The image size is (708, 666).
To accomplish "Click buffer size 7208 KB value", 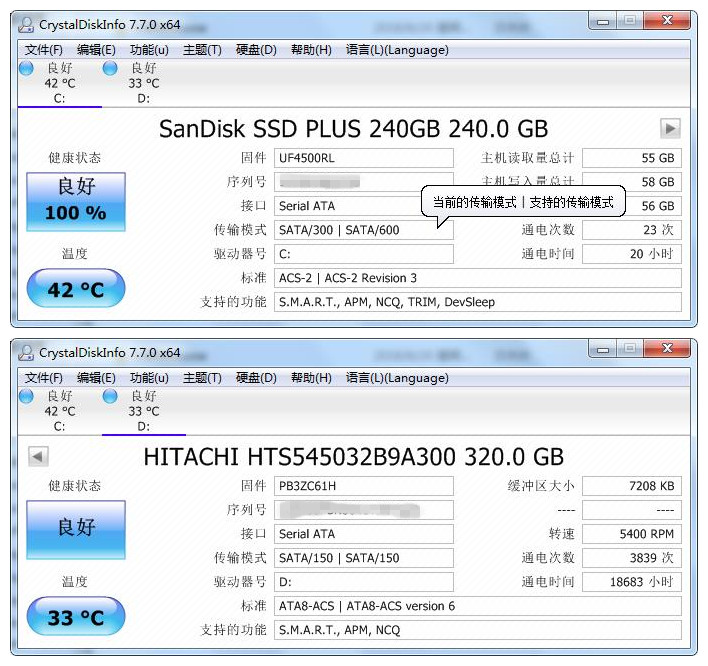I will (x=632, y=486).
